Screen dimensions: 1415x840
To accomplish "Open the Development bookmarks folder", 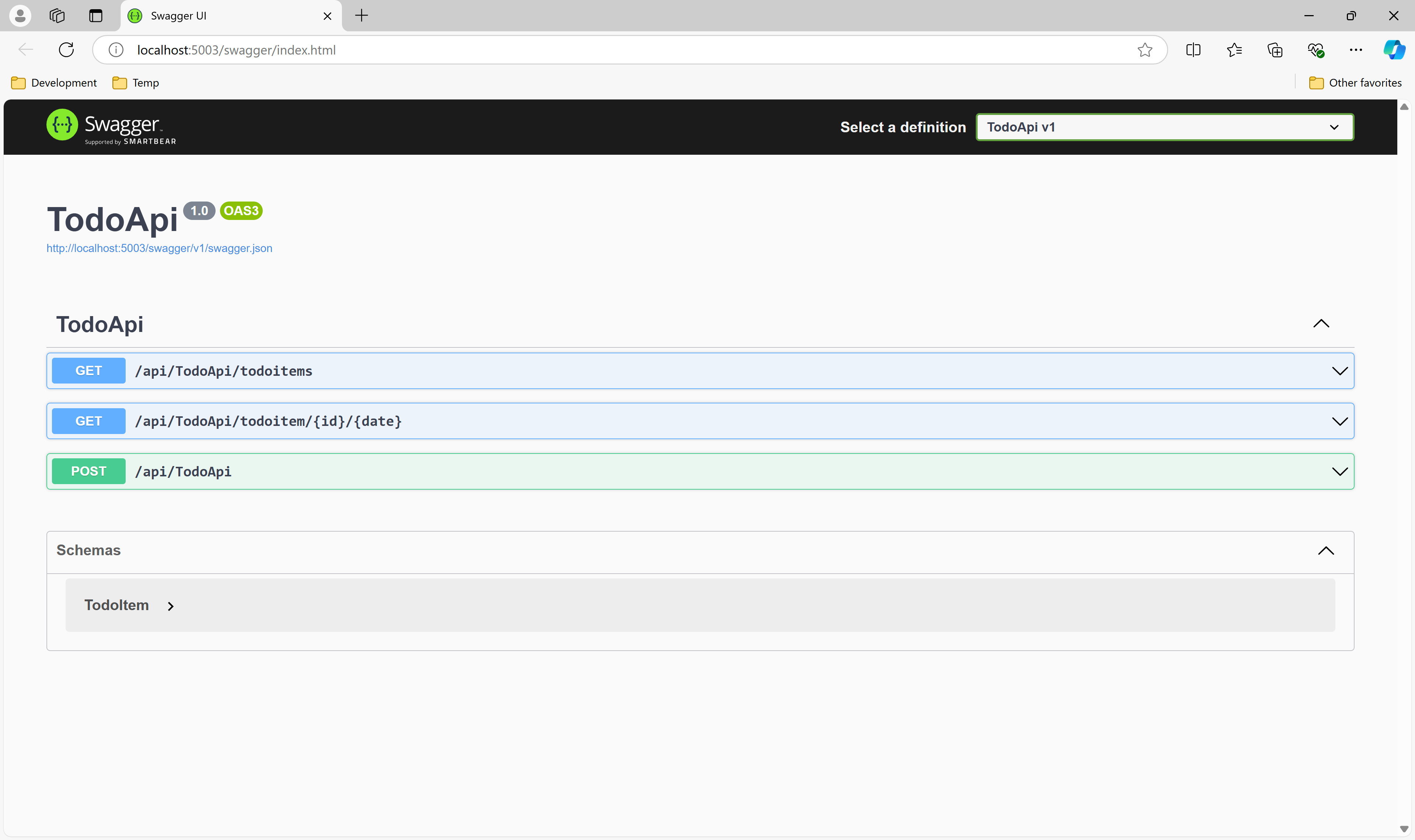I will pyautogui.click(x=54, y=83).
